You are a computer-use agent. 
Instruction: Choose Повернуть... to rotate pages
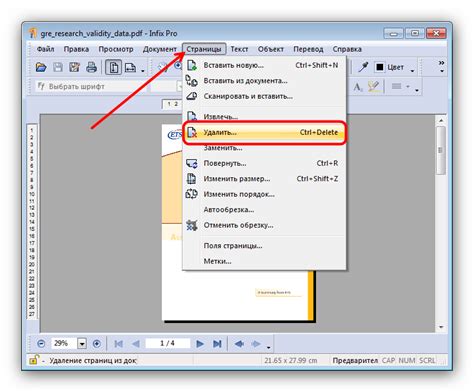[264, 163]
